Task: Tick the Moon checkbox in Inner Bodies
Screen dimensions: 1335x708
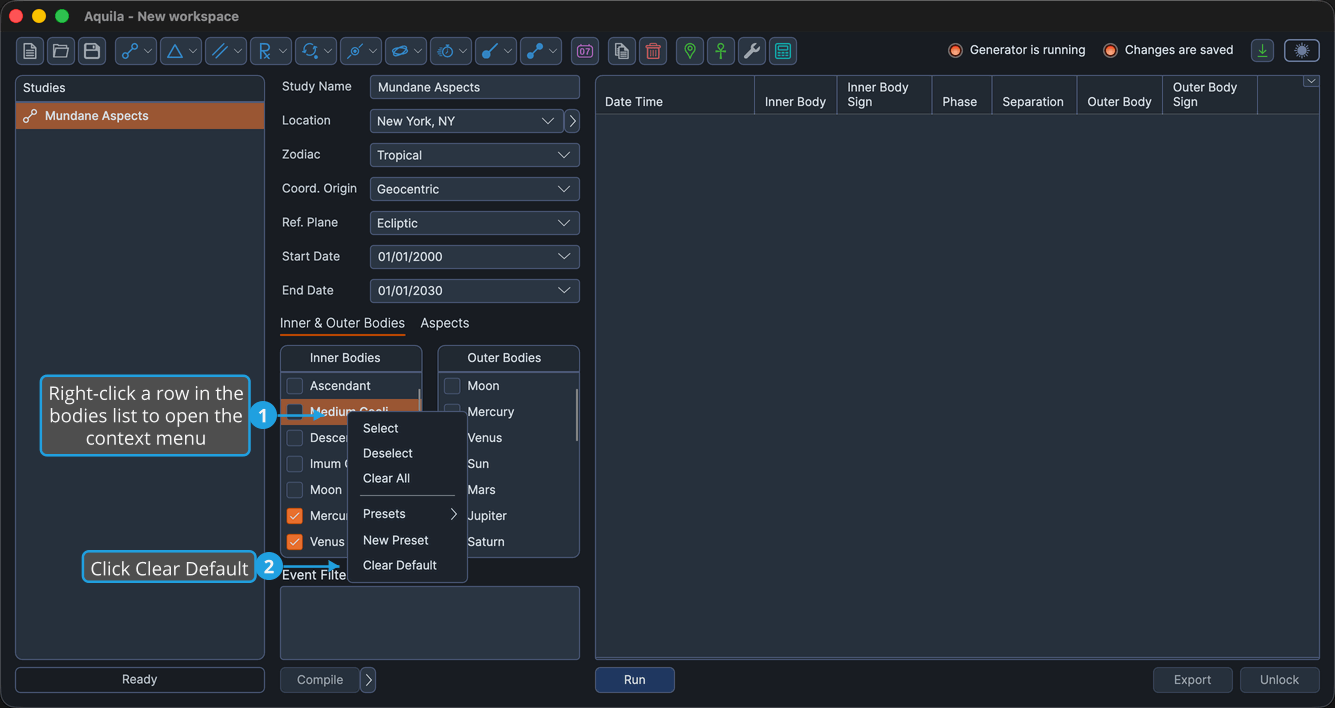Action: click(295, 490)
